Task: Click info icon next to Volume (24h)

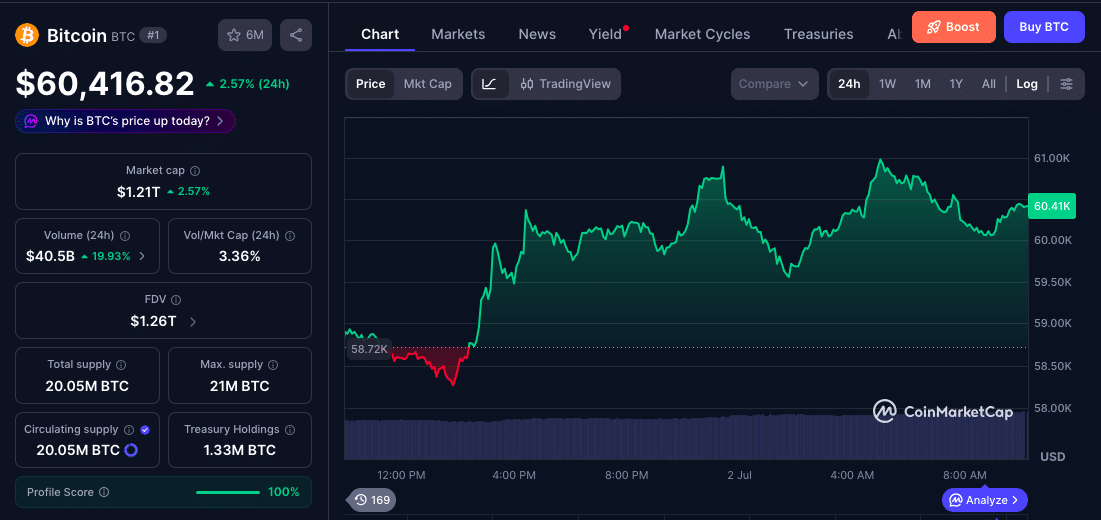Action: tap(125, 236)
